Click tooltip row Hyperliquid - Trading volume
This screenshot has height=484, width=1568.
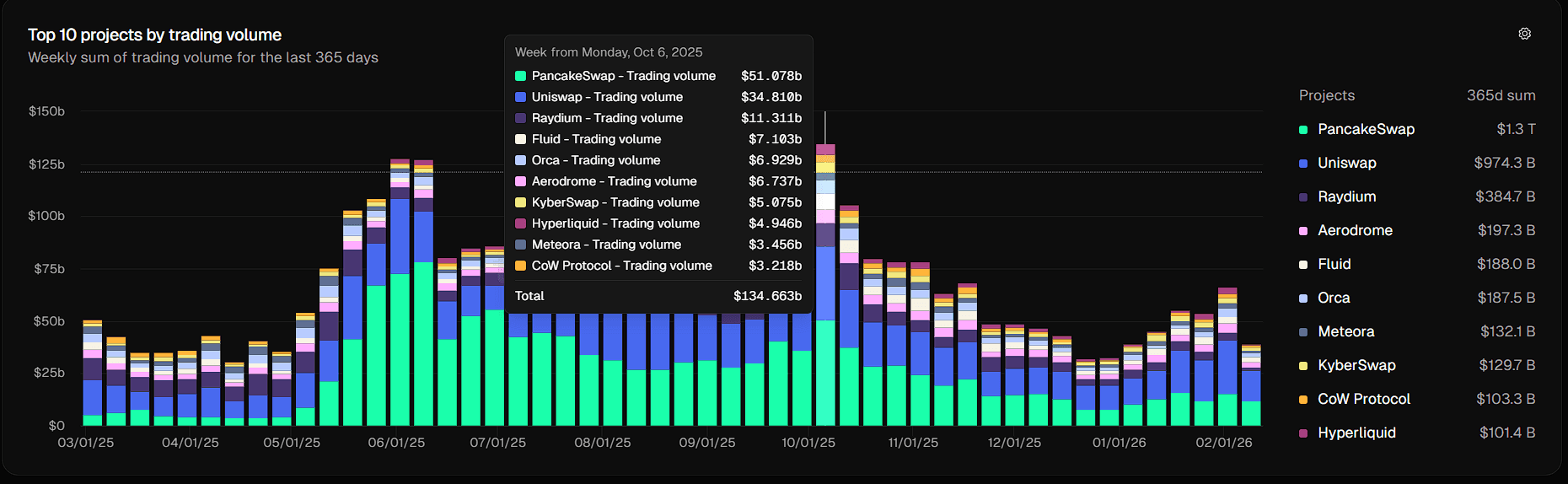(658, 223)
